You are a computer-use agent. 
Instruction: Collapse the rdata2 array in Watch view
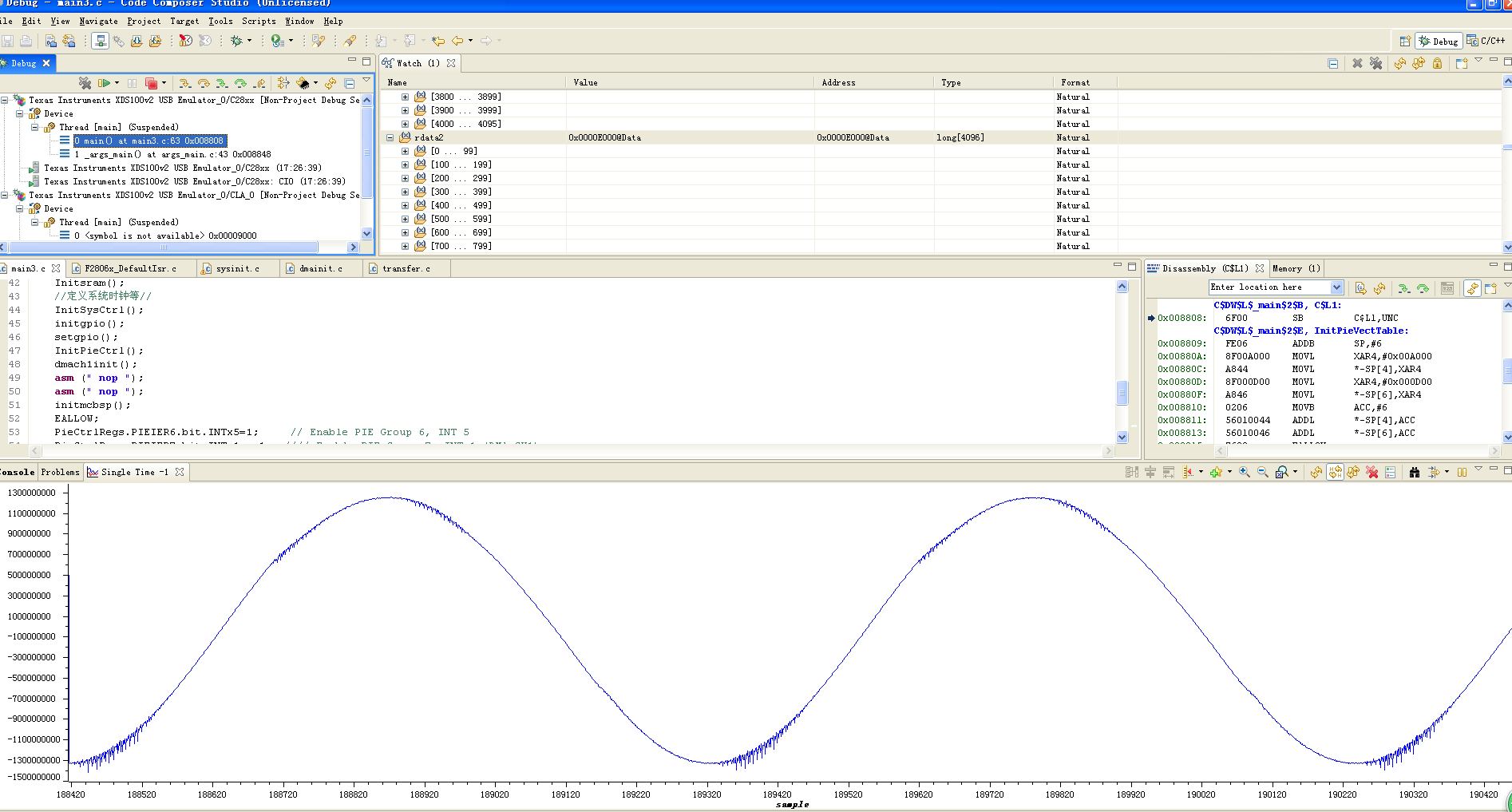point(390,138)
